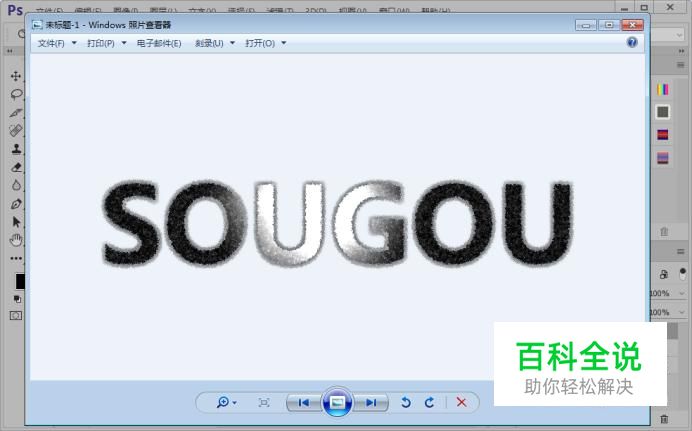Collapse Photoshop right panels double-arrow
This screenshot has height=431, width=692.
[x=681, y=51]
